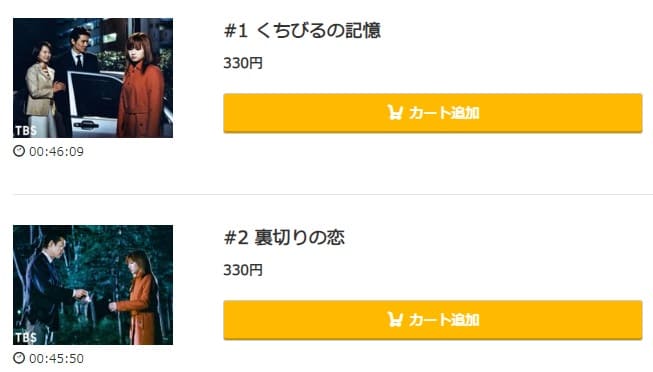
Task: Click the man in the suit in the second thumbnail
Action: point(47,287)
